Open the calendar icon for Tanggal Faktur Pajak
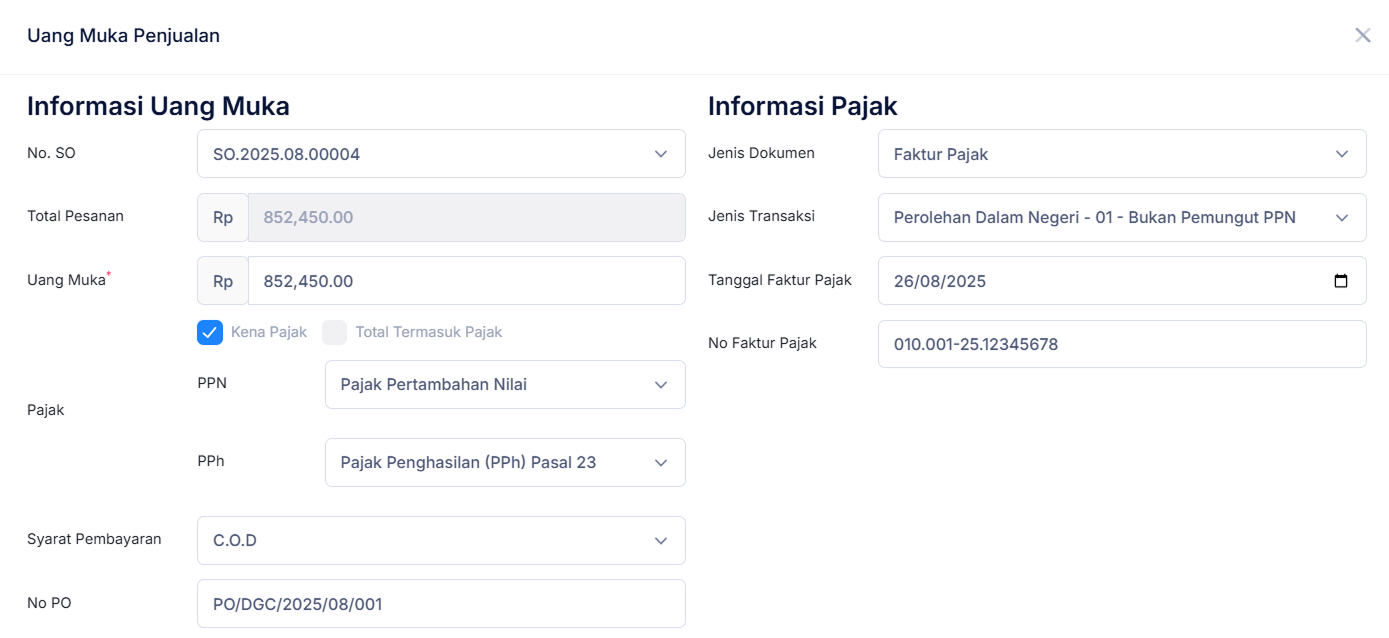Screen dimensions: 1389x638 (1340, 281)
